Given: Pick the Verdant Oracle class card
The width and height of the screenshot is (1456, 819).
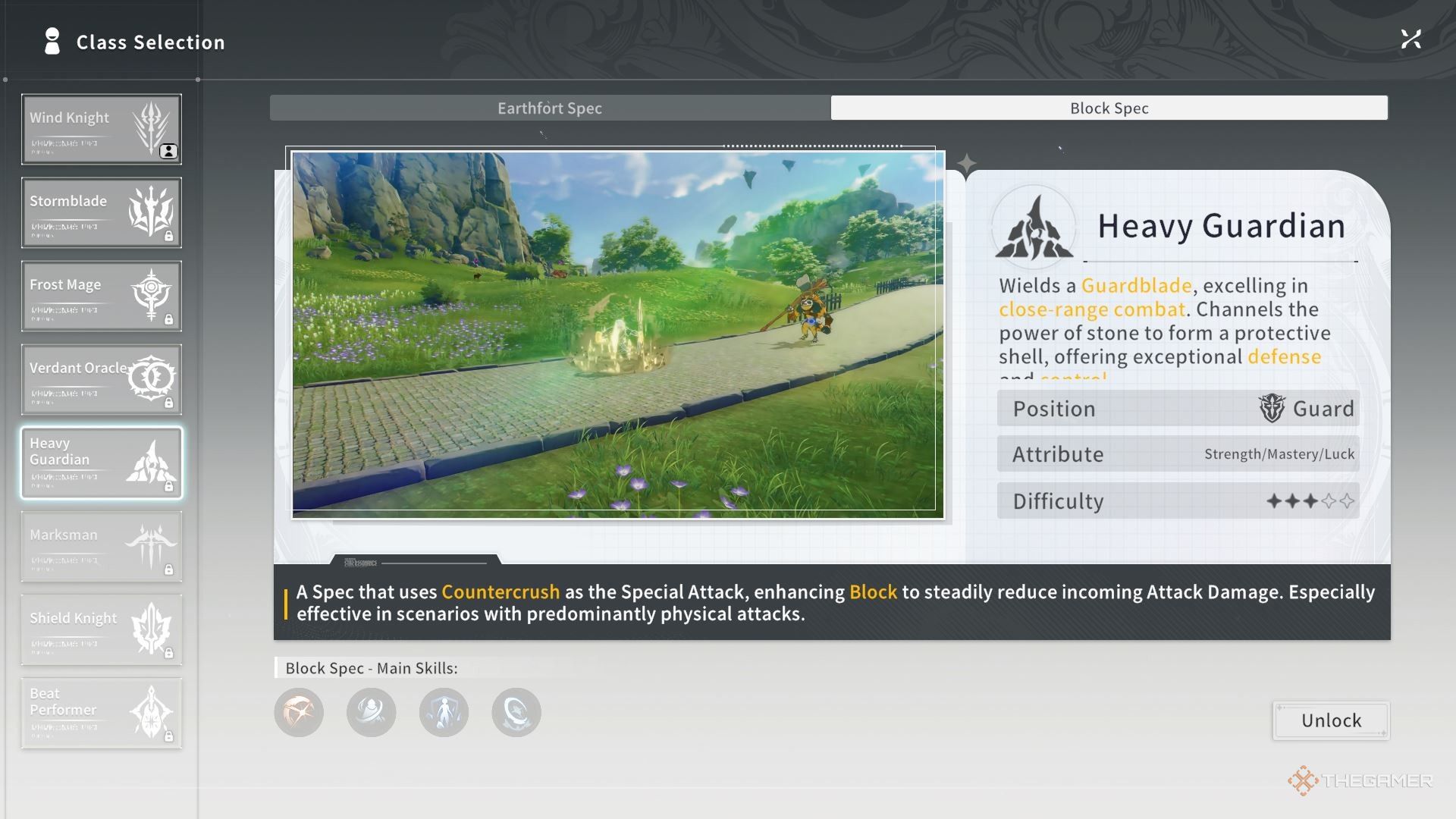Looking at the screenshot, I should (101, 379).
